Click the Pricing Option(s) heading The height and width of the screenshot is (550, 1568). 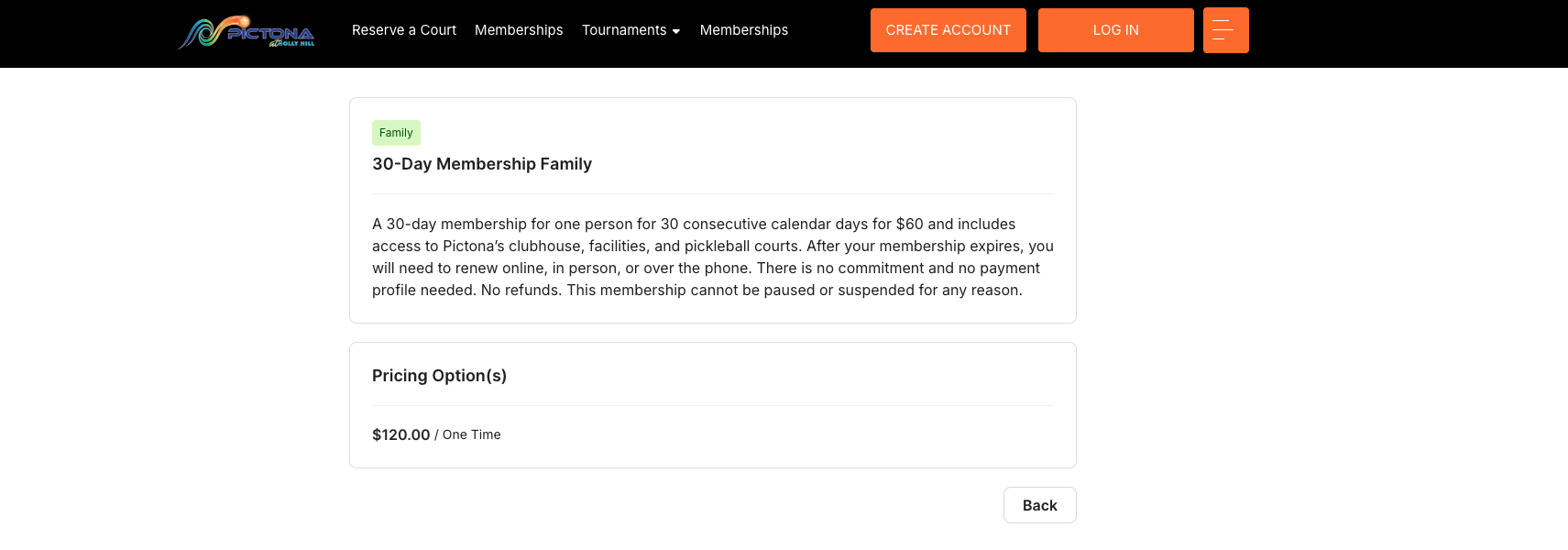(439, 376)
